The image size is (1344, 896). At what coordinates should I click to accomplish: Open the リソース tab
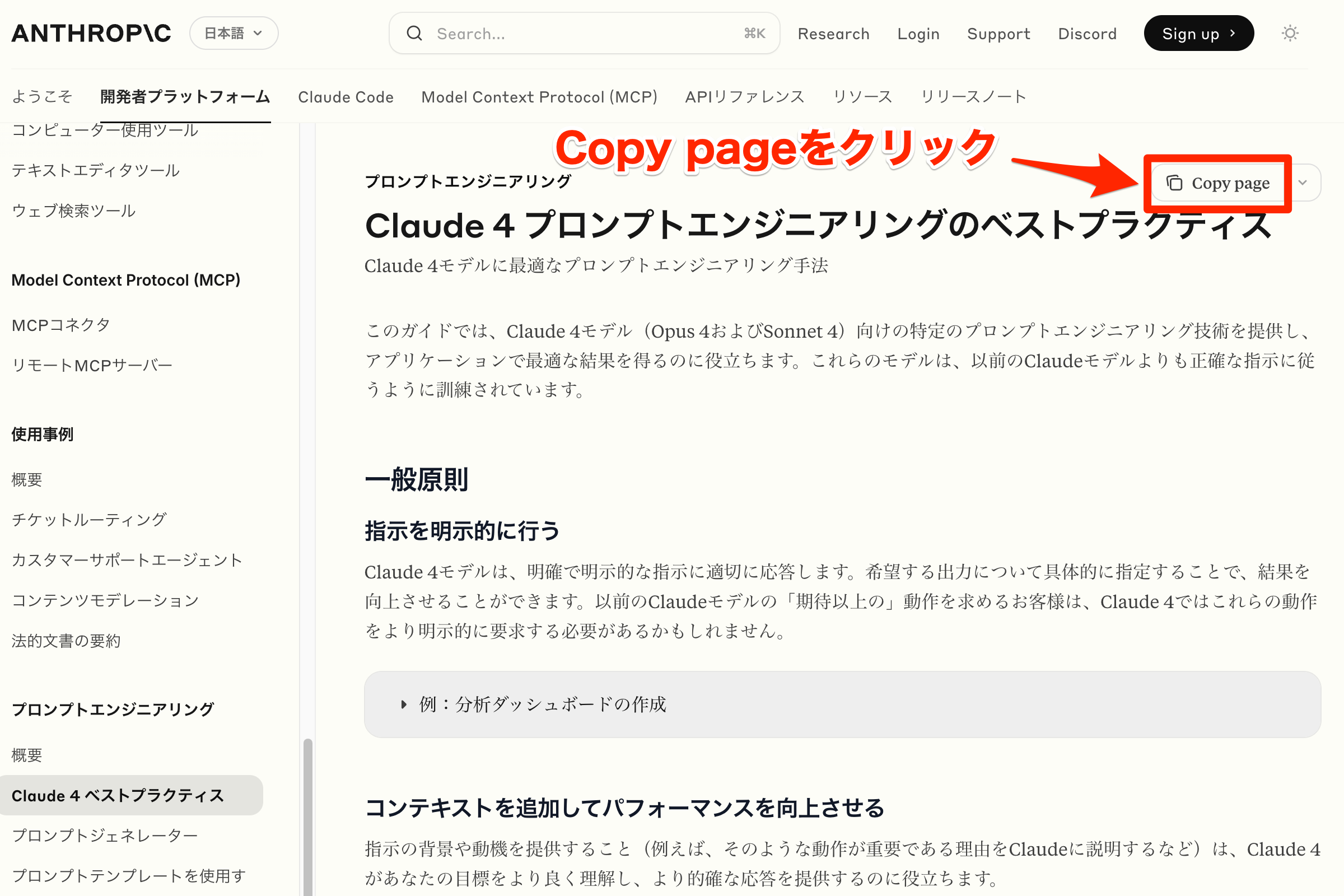click(x=862, y=96)
